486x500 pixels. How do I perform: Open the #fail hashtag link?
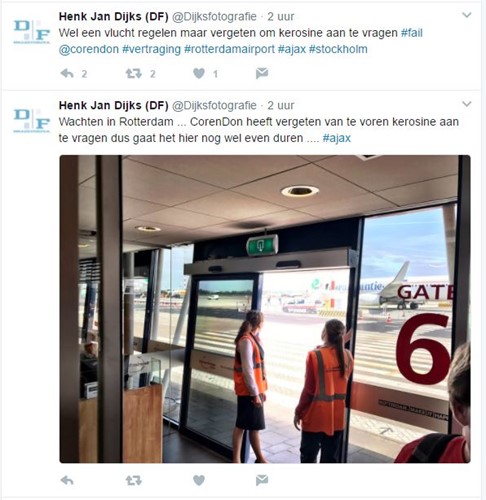pyautogui.click(x=412, y=33)
